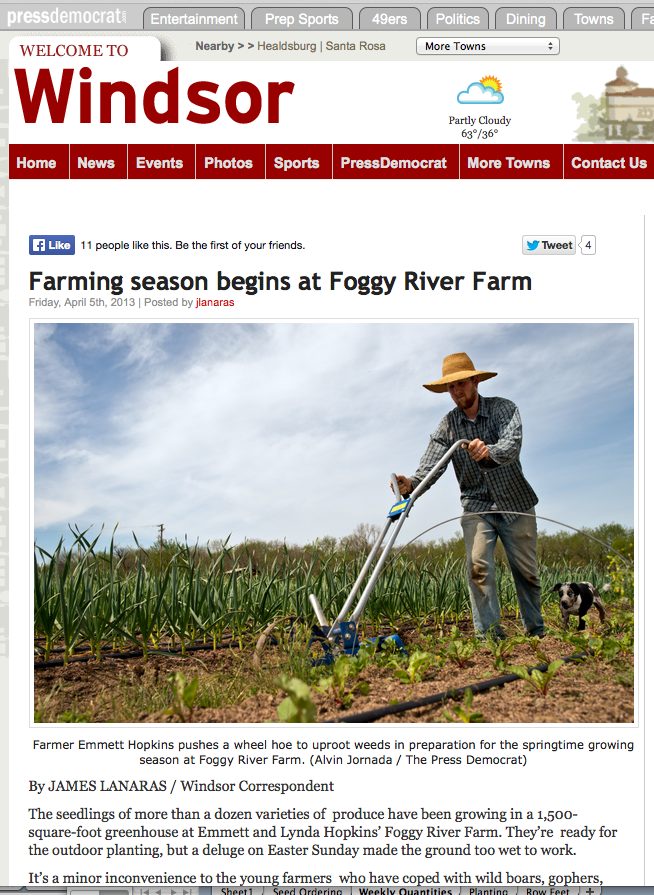Click the farmer wheel hoe photo
Screen dimensions: 654x895
[334, 523]
